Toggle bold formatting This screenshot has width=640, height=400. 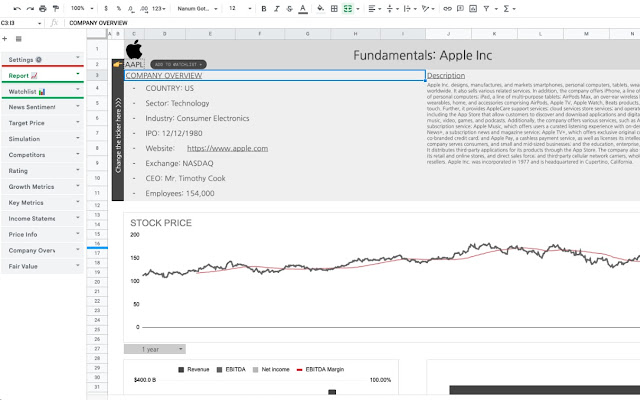(264, 9)
